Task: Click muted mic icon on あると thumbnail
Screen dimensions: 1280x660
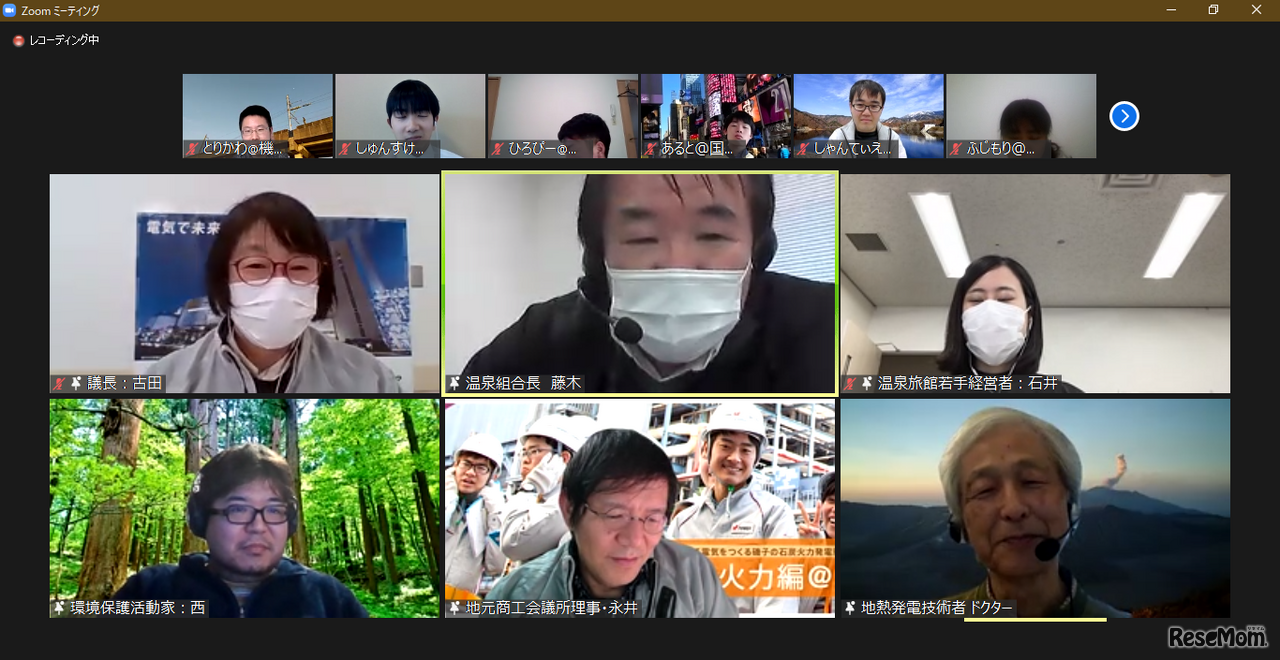Action: [x=650, y=149]
